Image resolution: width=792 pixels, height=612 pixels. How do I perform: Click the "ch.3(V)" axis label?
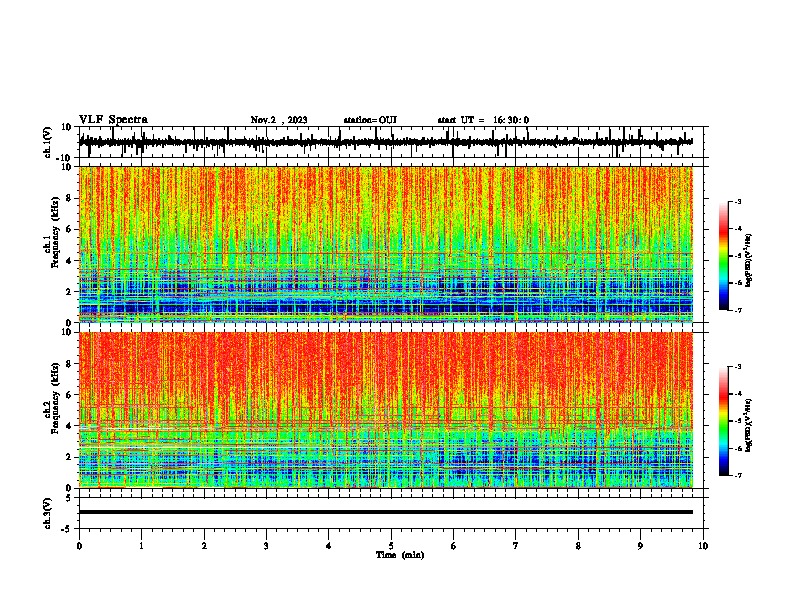coord(48,513)
